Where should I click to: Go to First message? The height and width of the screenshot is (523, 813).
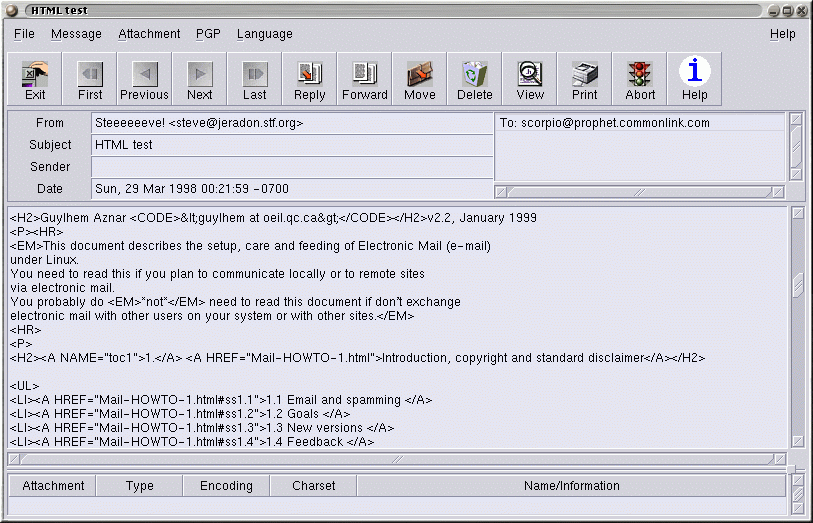(90, 79)
